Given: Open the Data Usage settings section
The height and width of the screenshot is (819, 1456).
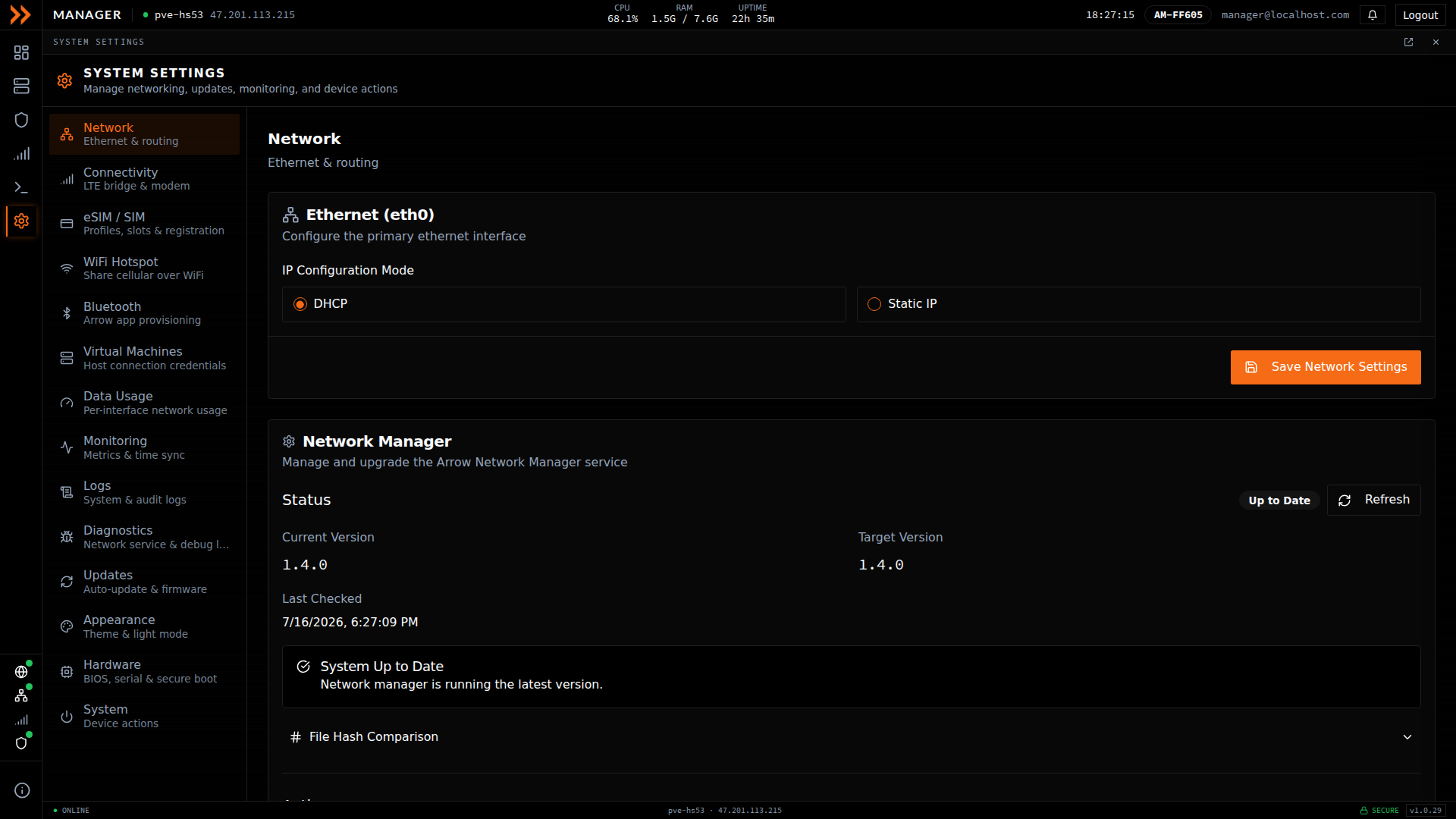Looking at the screenshot, I should [x=144, y=403].
